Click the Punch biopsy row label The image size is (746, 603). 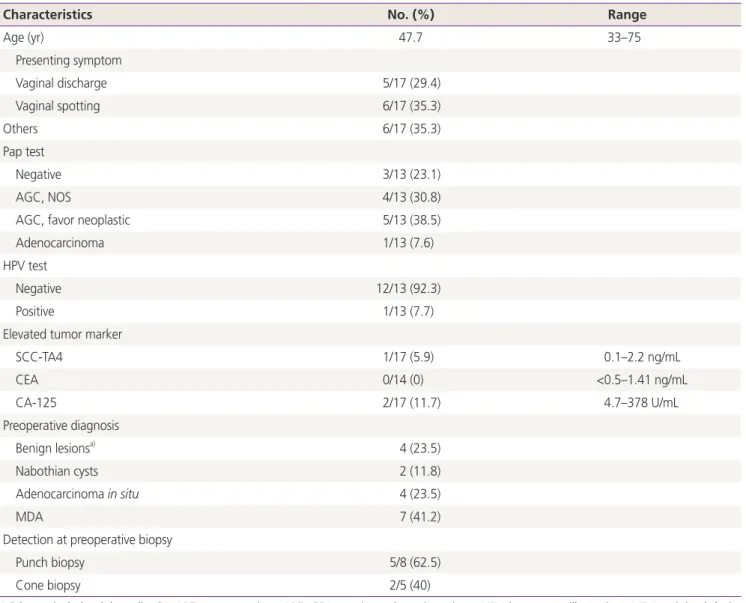coord(50,563)
